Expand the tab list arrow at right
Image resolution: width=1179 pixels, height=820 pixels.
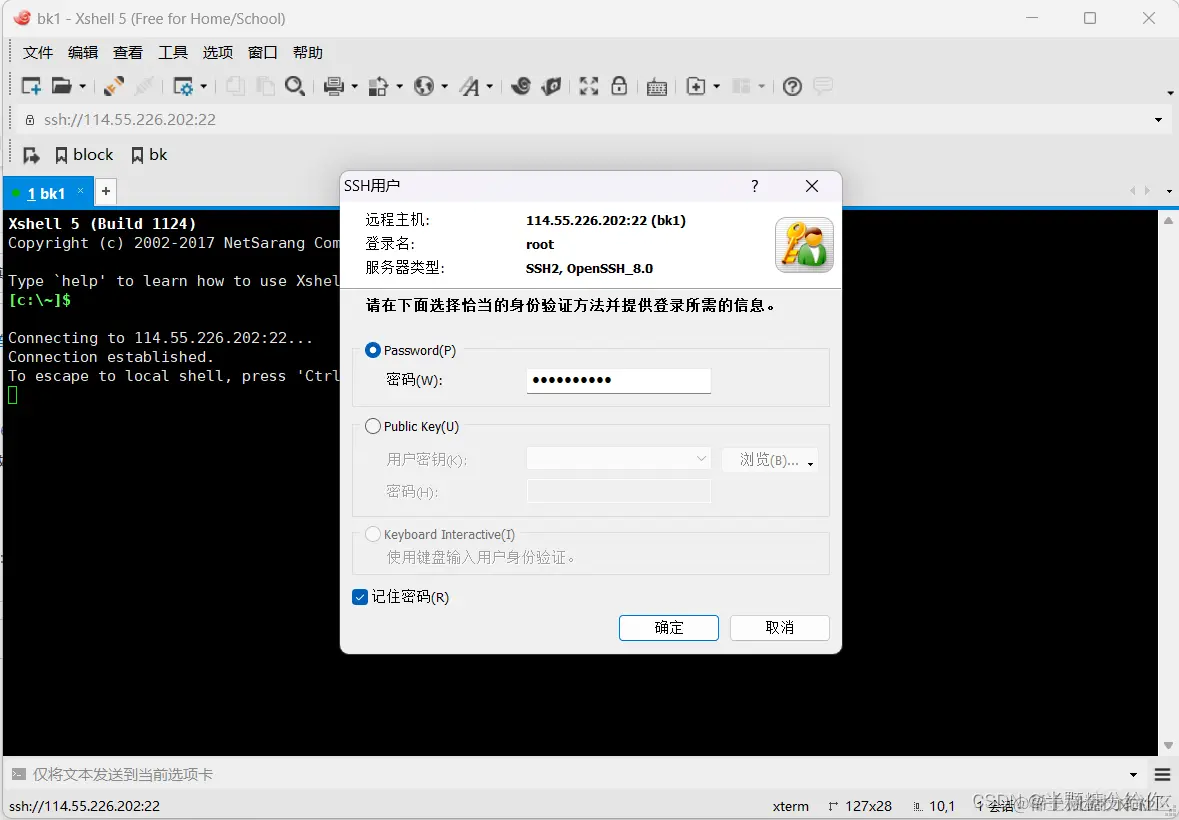click(x=1169, y=192)
